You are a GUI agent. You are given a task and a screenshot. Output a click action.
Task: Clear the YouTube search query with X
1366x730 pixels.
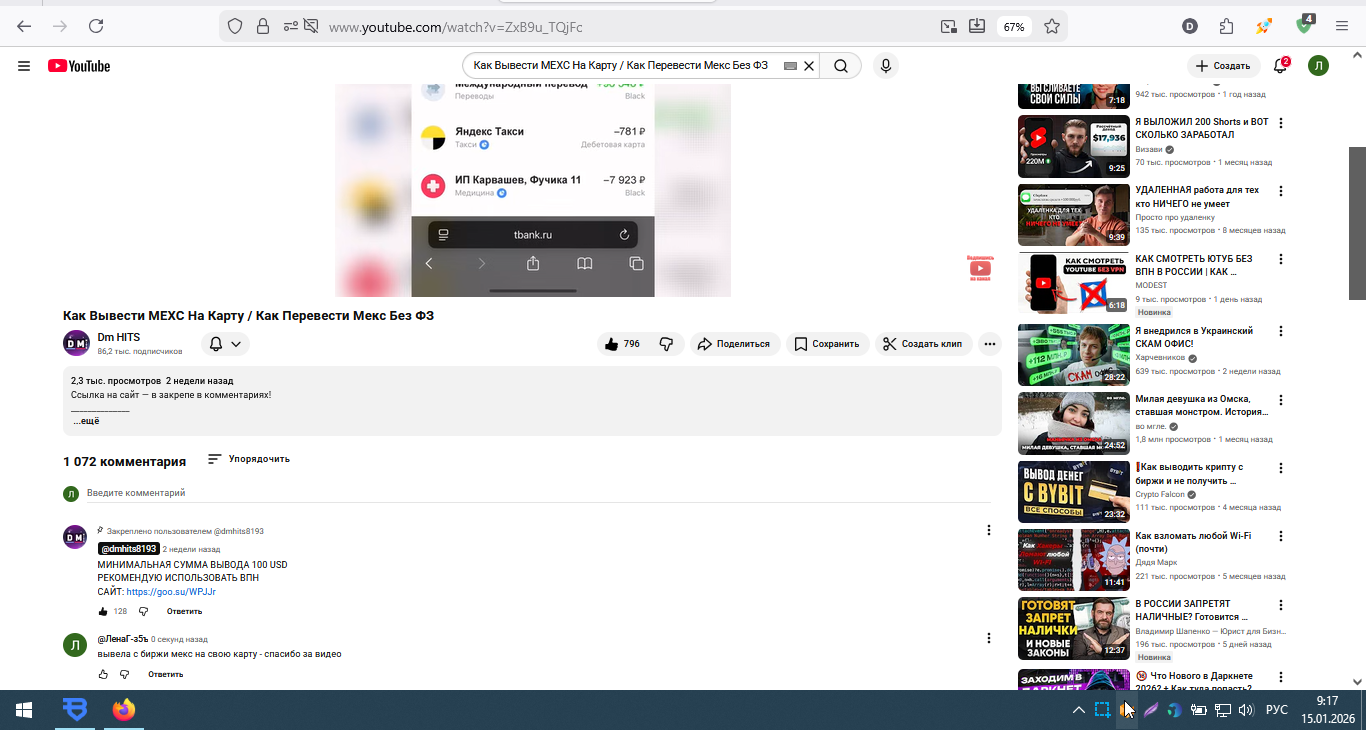[x=809, y=66]
